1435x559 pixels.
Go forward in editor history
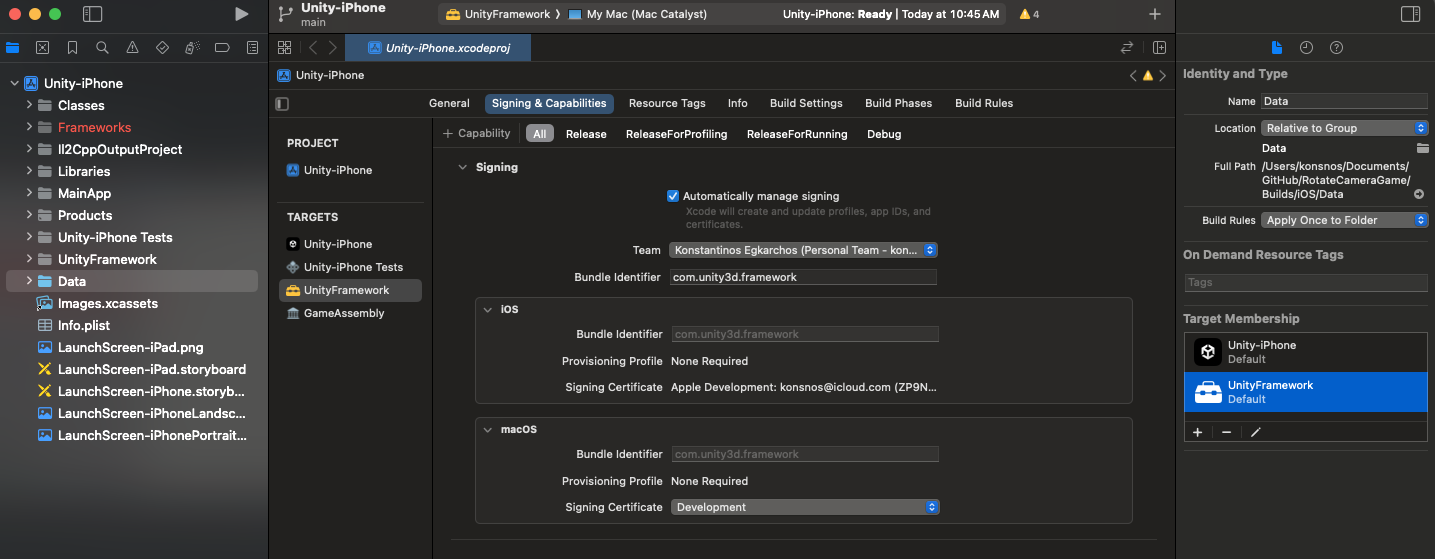tap(333, 47)
